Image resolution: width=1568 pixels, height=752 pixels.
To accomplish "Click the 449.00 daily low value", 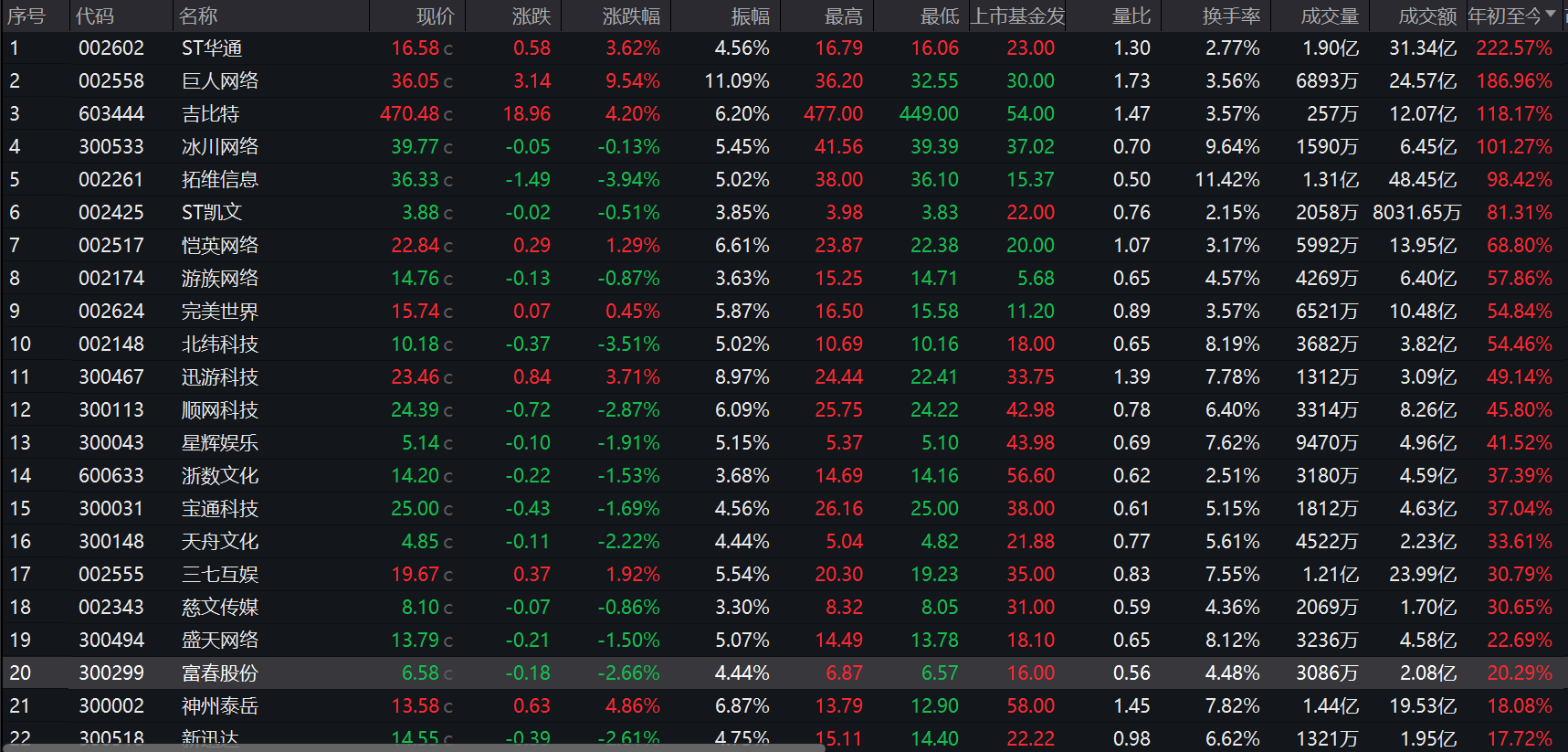I will tap(929, 113).
